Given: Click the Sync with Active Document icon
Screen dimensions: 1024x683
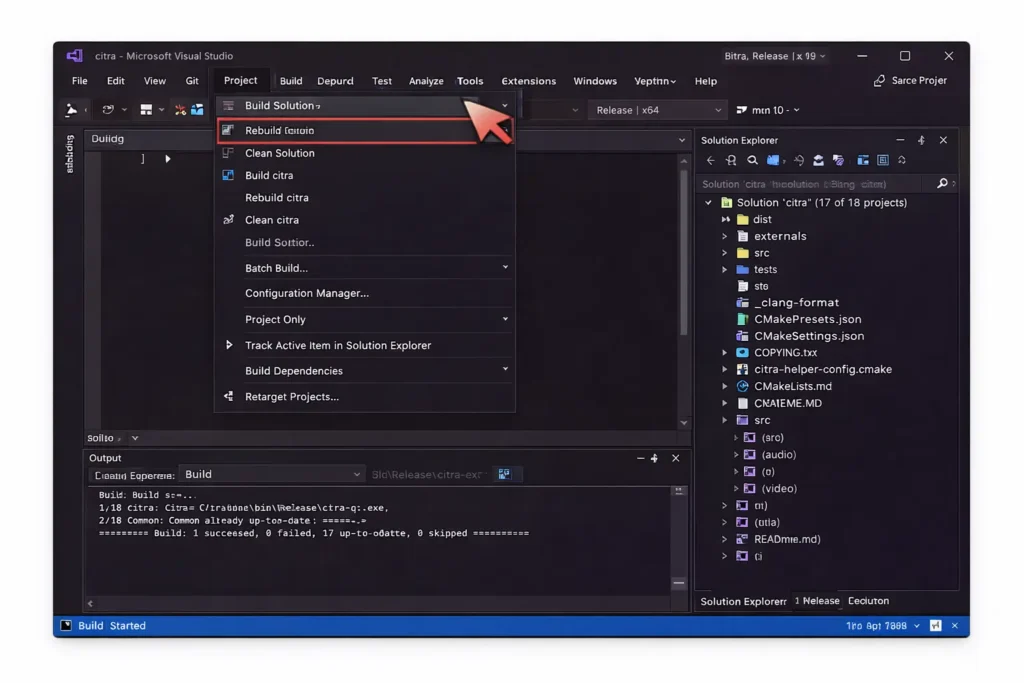Looking at the screenshot, I should [x=800, y=160].
